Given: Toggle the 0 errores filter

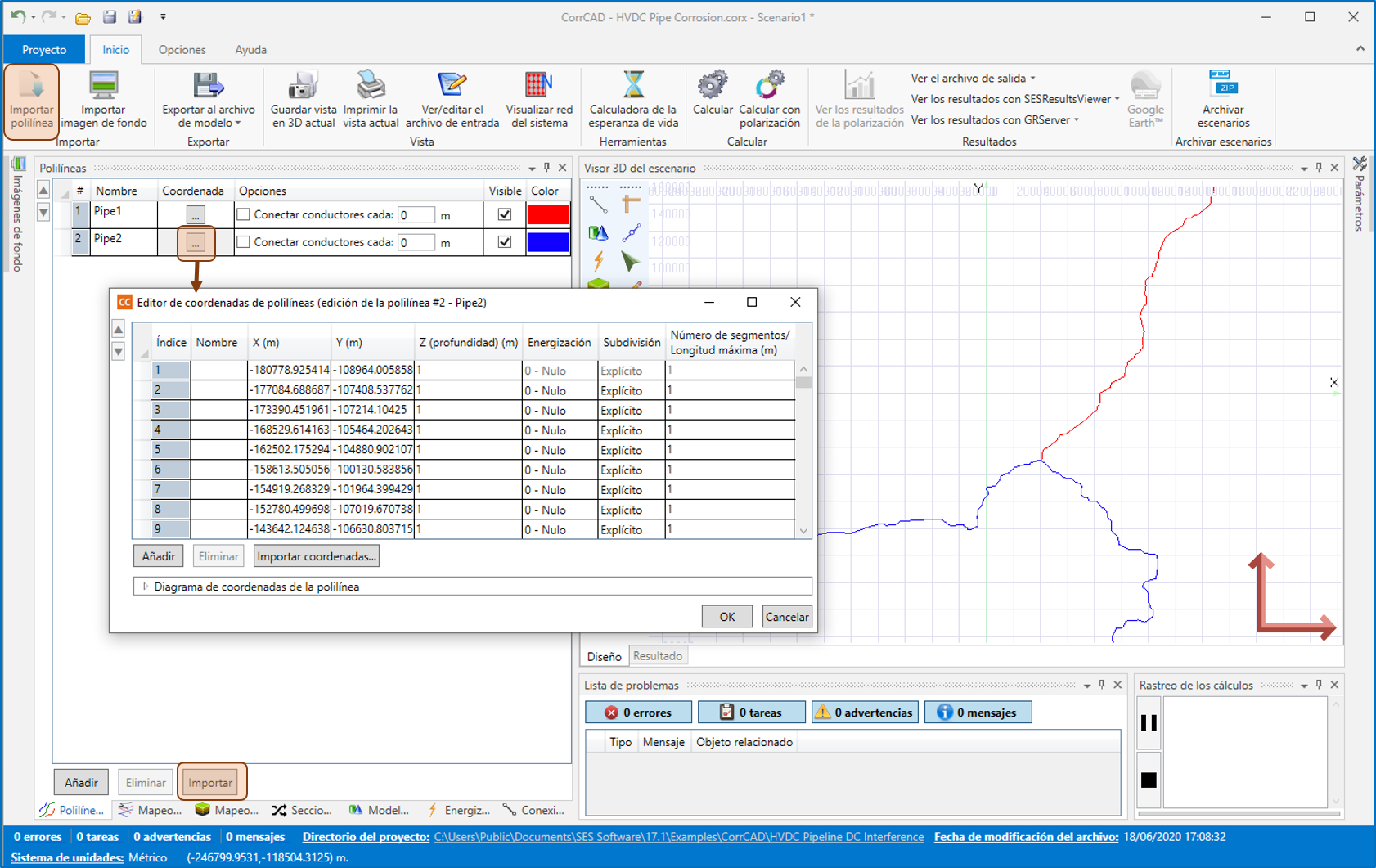Looking at the screenshot, I should 638,713.
